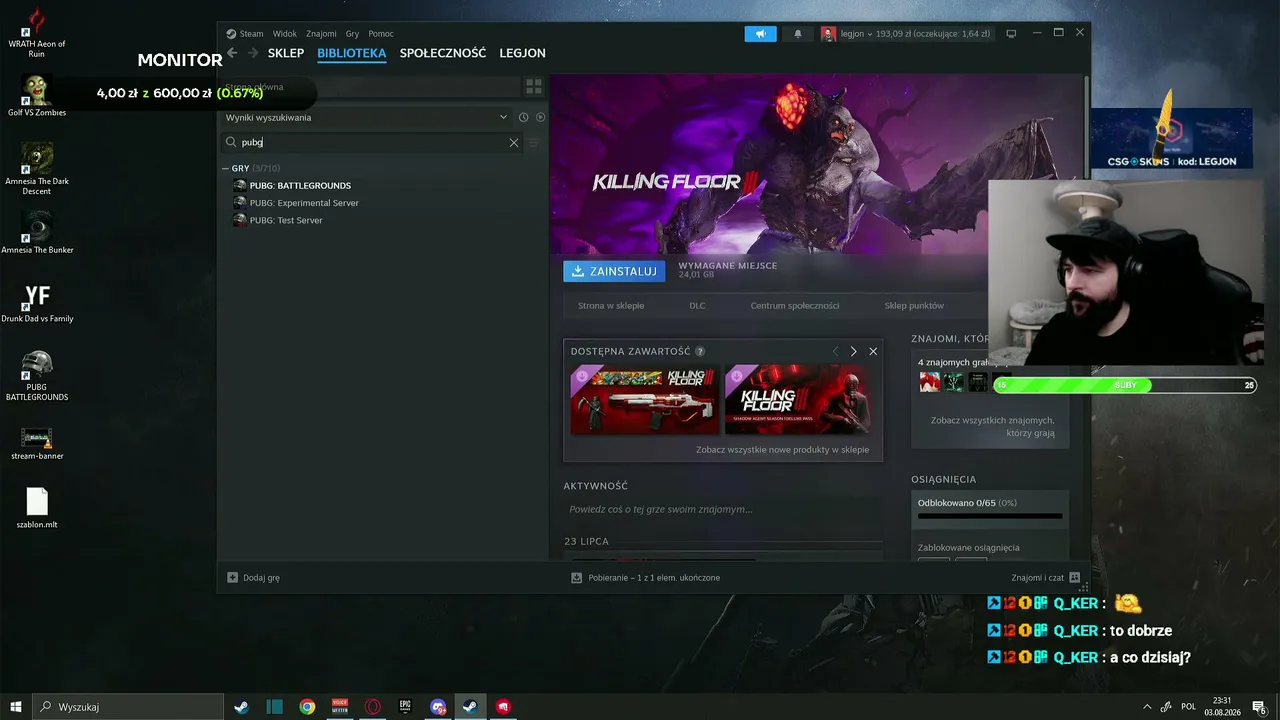Click Zobacz wszystkie nowe produkty w sklepie
Image resolution: width=1280 pixels, height=720 pixels.
coord(782,450)
